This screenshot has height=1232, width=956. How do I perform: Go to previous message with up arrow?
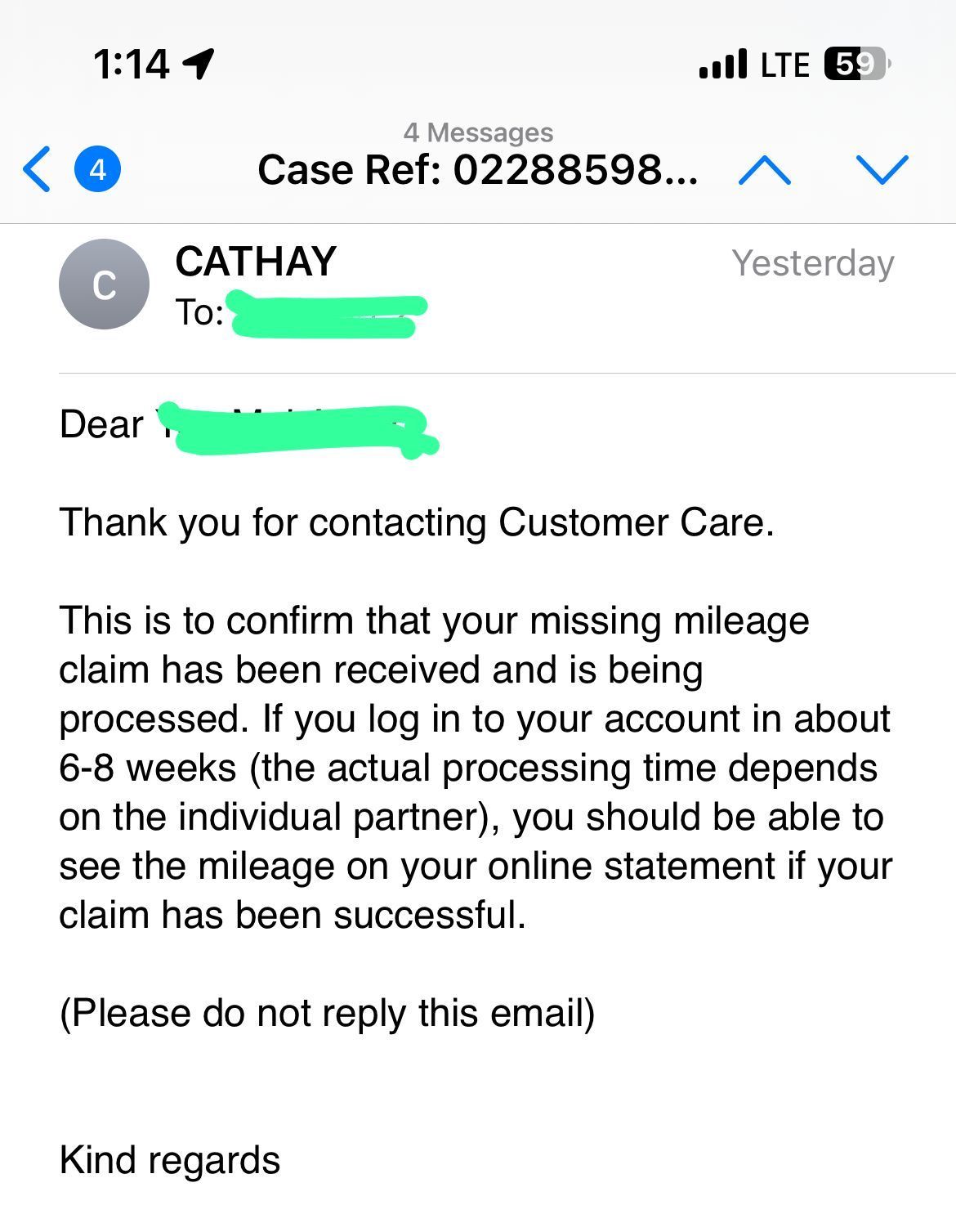(x=764, y=169)
